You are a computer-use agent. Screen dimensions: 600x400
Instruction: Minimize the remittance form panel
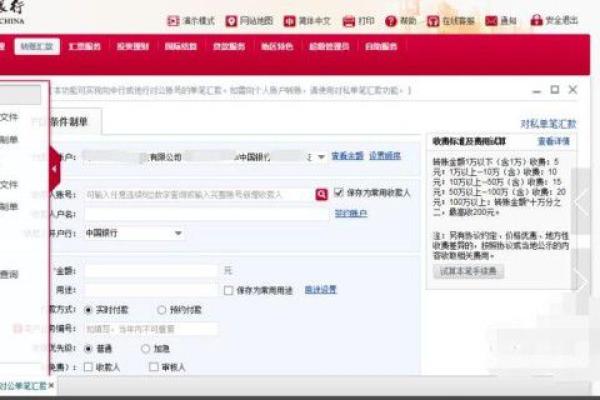pyautogui.click(x=537, y=91)
